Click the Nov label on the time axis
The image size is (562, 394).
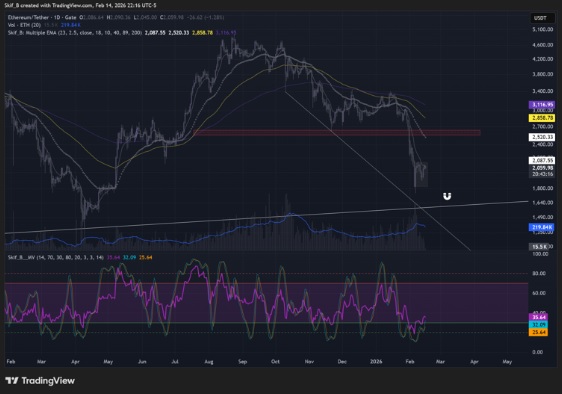(309, 362)
